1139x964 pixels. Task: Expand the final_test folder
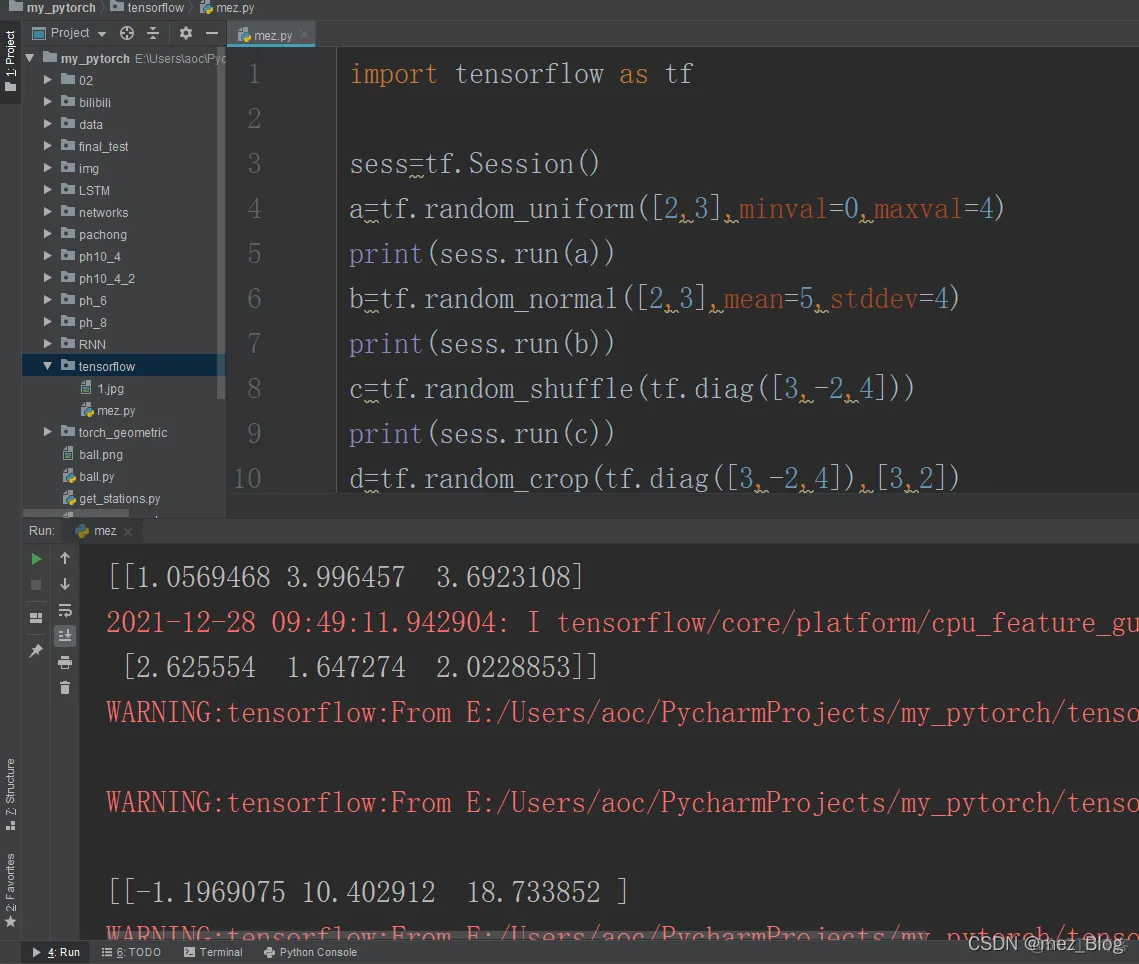pos(47,146)
